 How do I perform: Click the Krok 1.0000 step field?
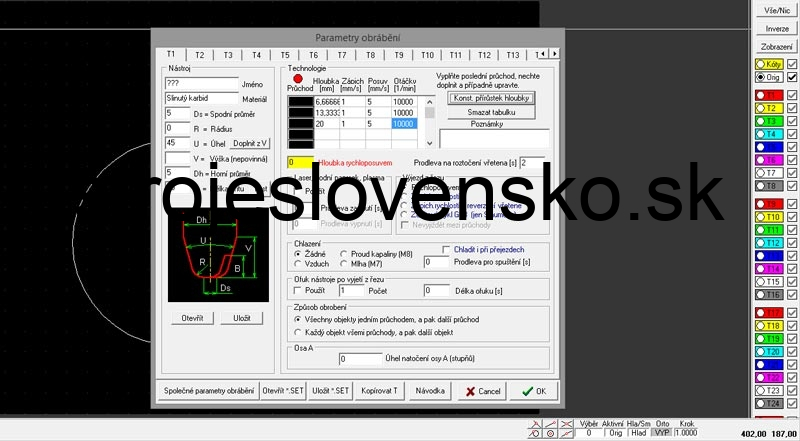[x=687, y=433]
